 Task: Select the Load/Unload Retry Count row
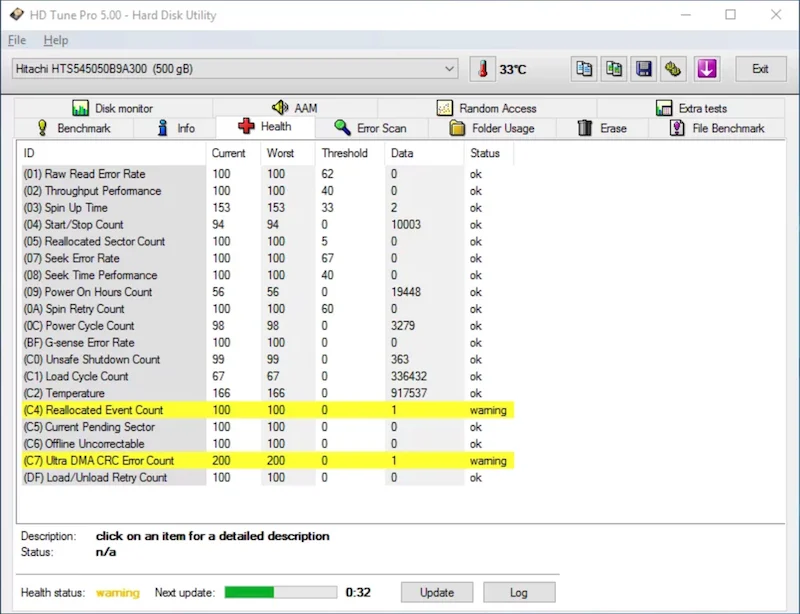pyautogui.click(x=268, y=477)
